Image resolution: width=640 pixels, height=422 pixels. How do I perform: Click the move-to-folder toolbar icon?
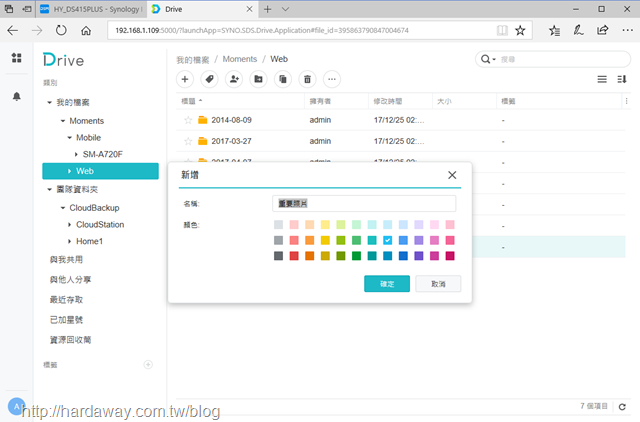258,79
